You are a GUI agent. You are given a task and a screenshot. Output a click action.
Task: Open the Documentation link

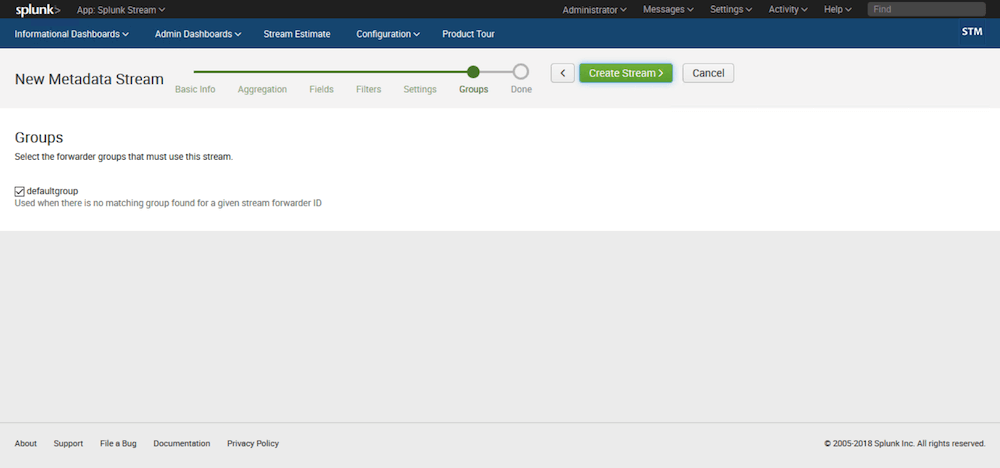(x=182, y=443)
